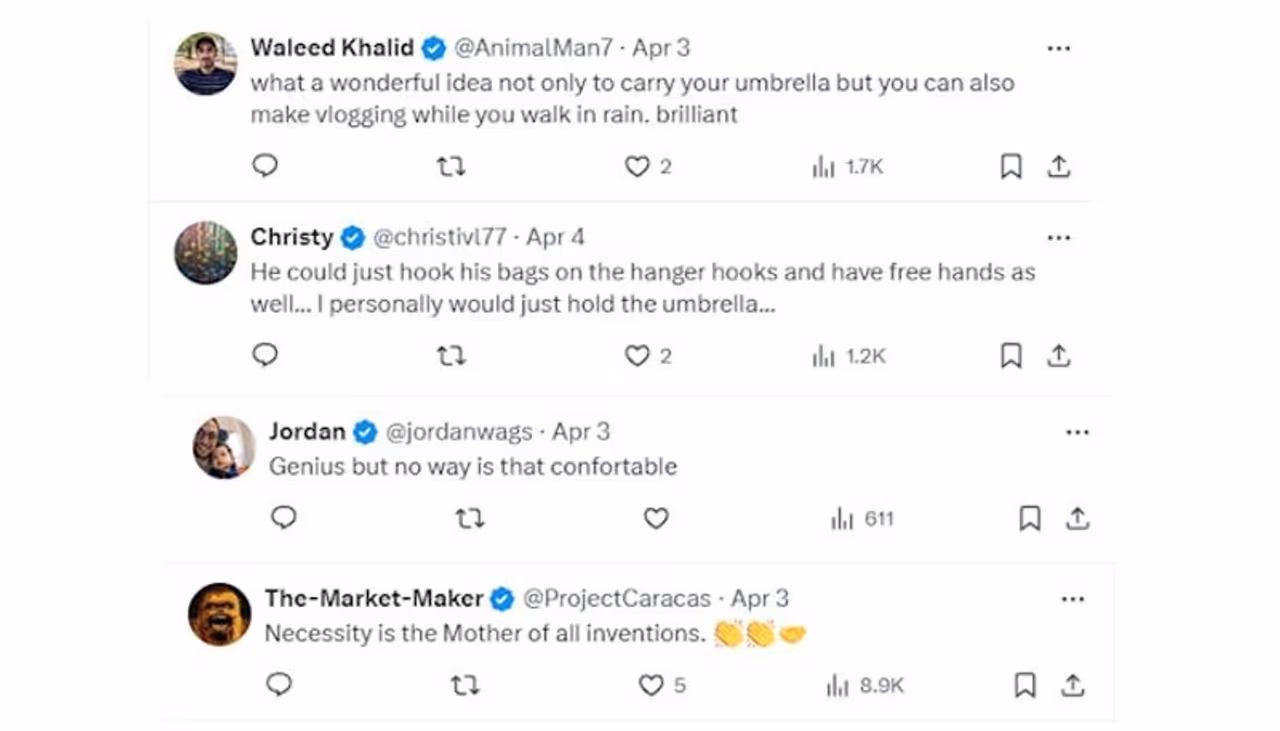Open more options for Christy's tweet
1280x731 pixels.
click(1058, 238)
